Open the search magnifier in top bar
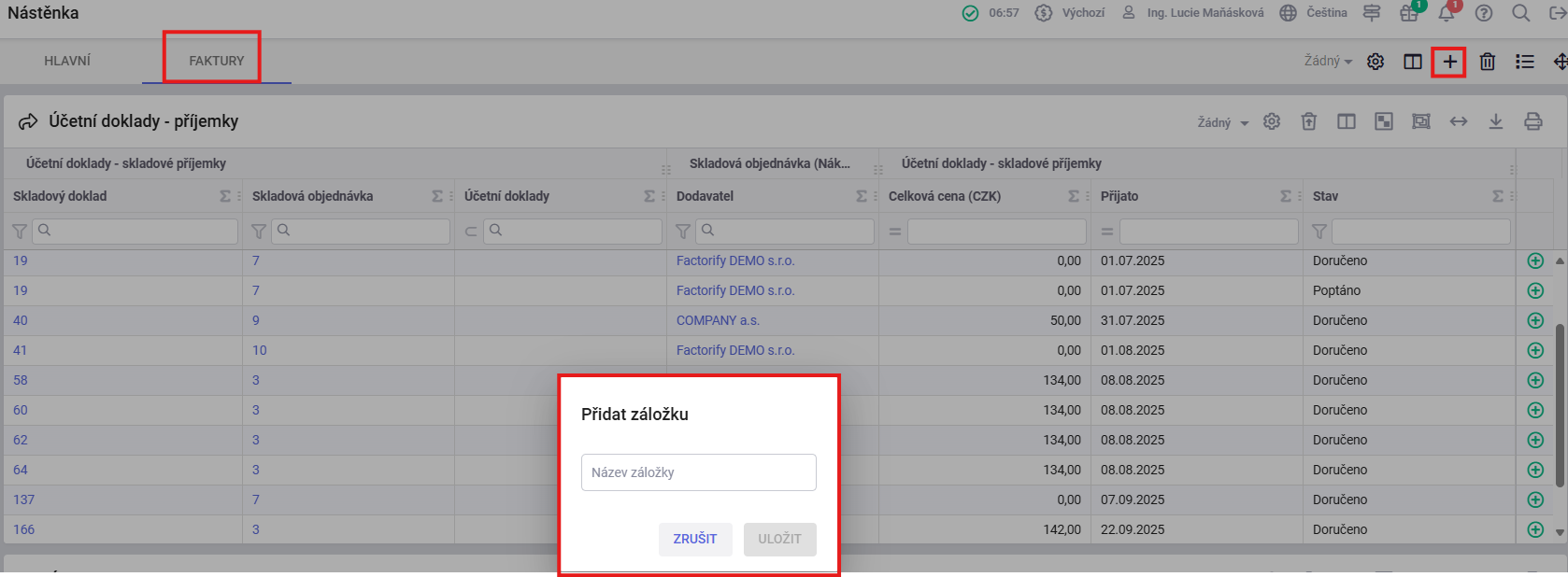This screenshot has width=1568, height=577. click(x=1520, y=13)
